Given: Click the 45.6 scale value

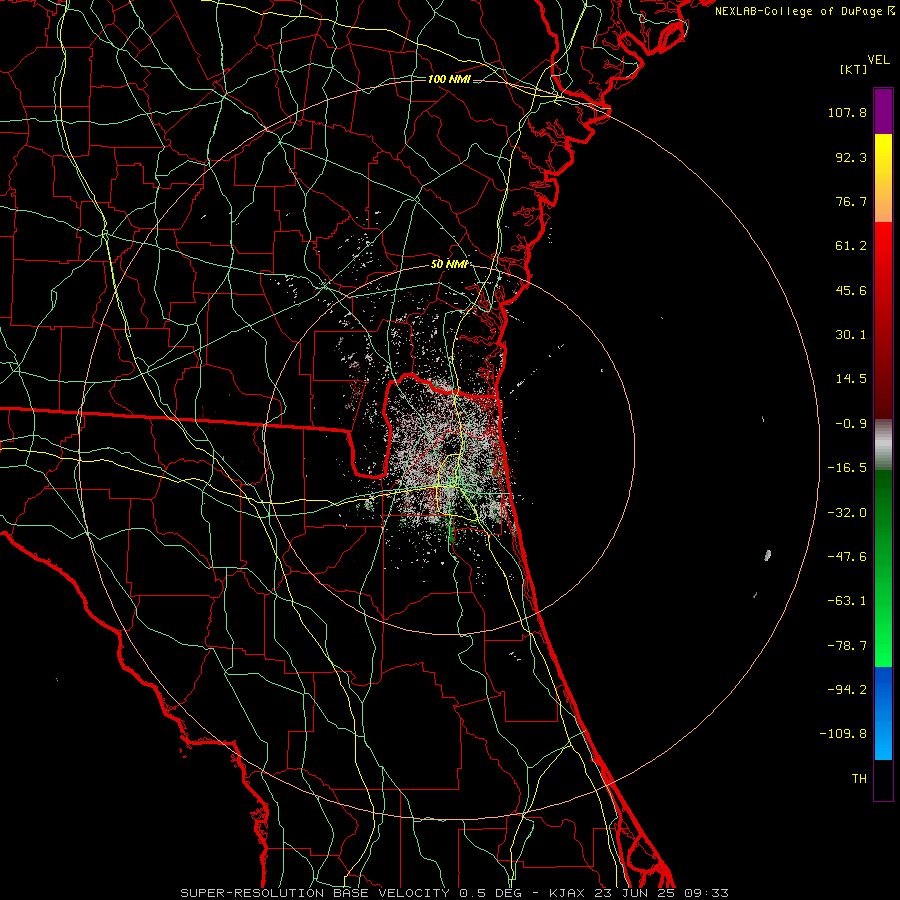Looking at the screenshot, I should coord(851,290).
